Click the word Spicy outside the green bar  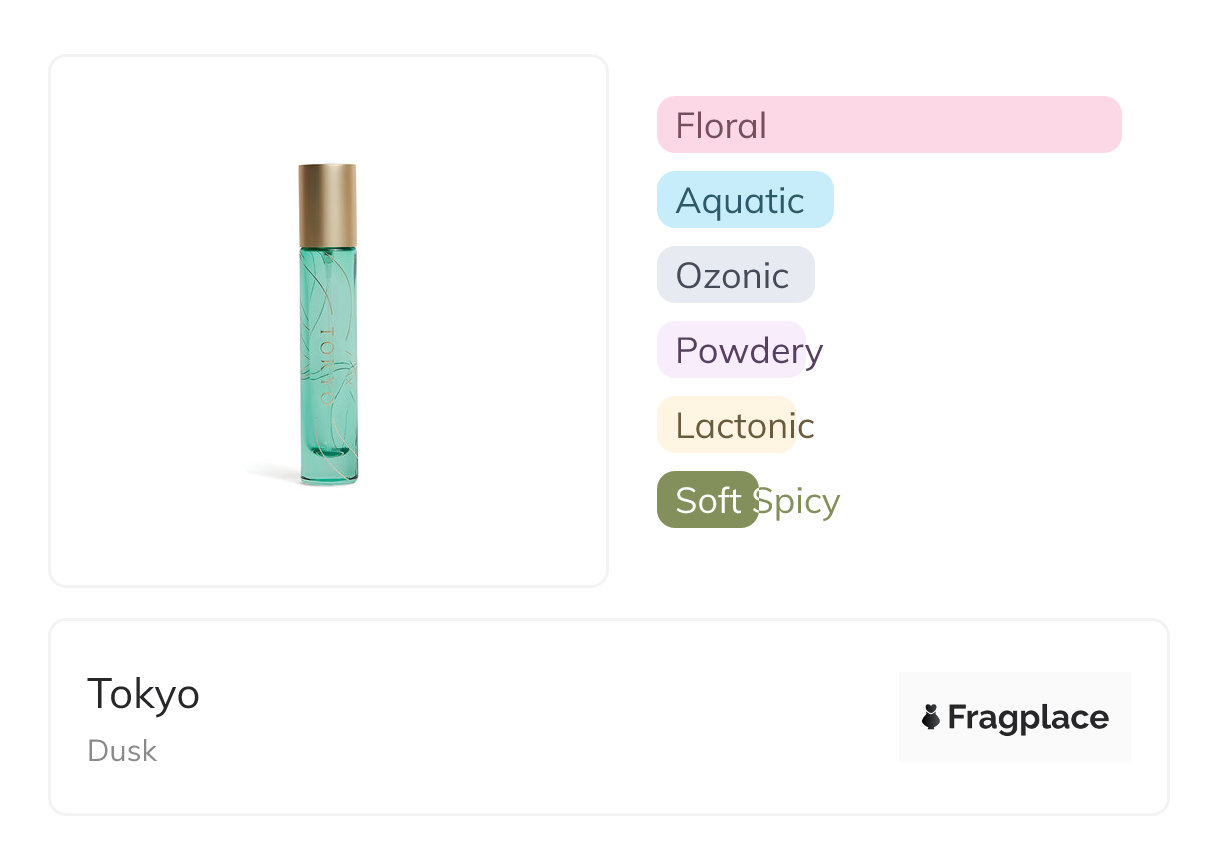[x=799, y=501]
